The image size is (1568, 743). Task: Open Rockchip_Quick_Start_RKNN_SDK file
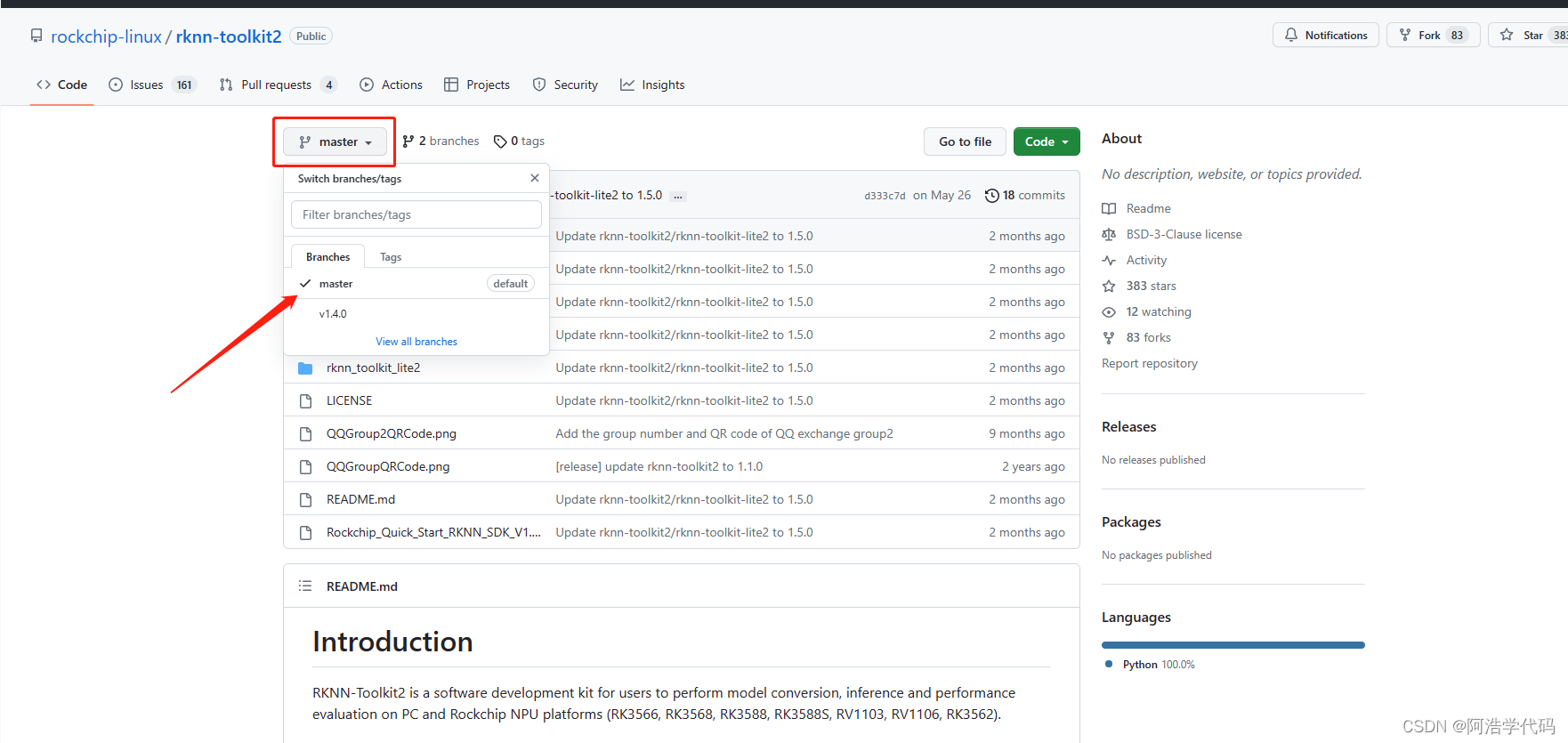(x=433, y=532)
